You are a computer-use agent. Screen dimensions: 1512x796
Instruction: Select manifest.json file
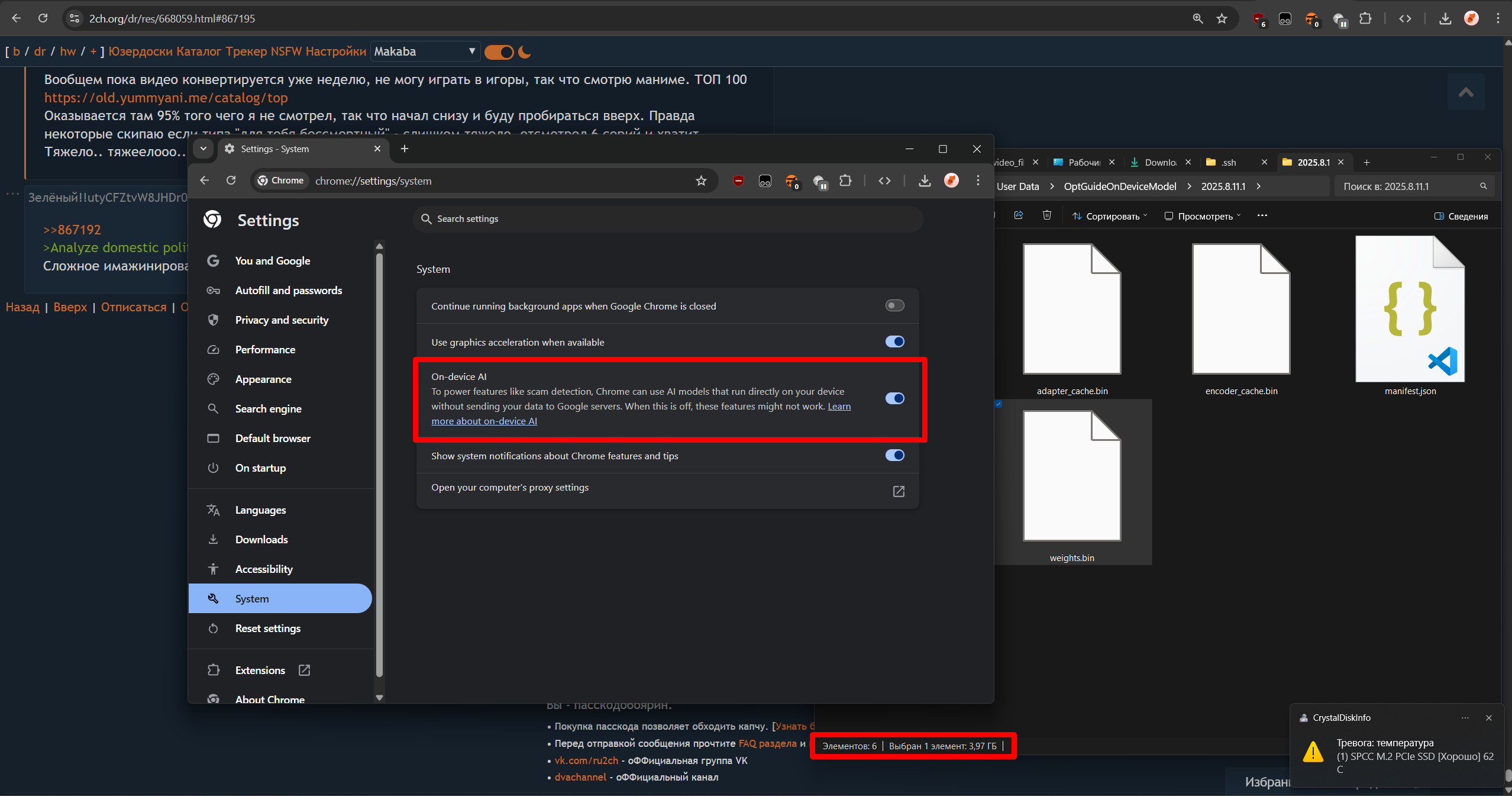(1410, 315)
